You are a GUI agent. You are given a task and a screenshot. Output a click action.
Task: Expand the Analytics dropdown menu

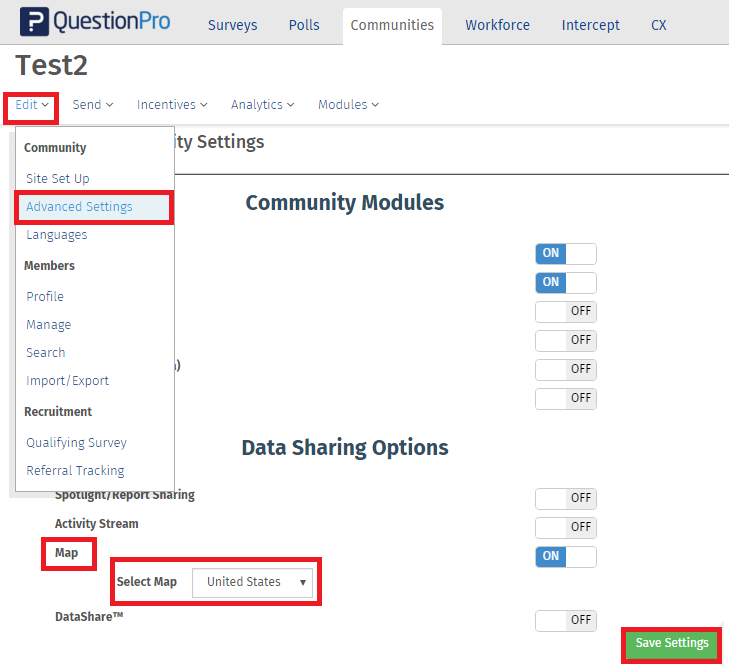click(x=262, y=105)
